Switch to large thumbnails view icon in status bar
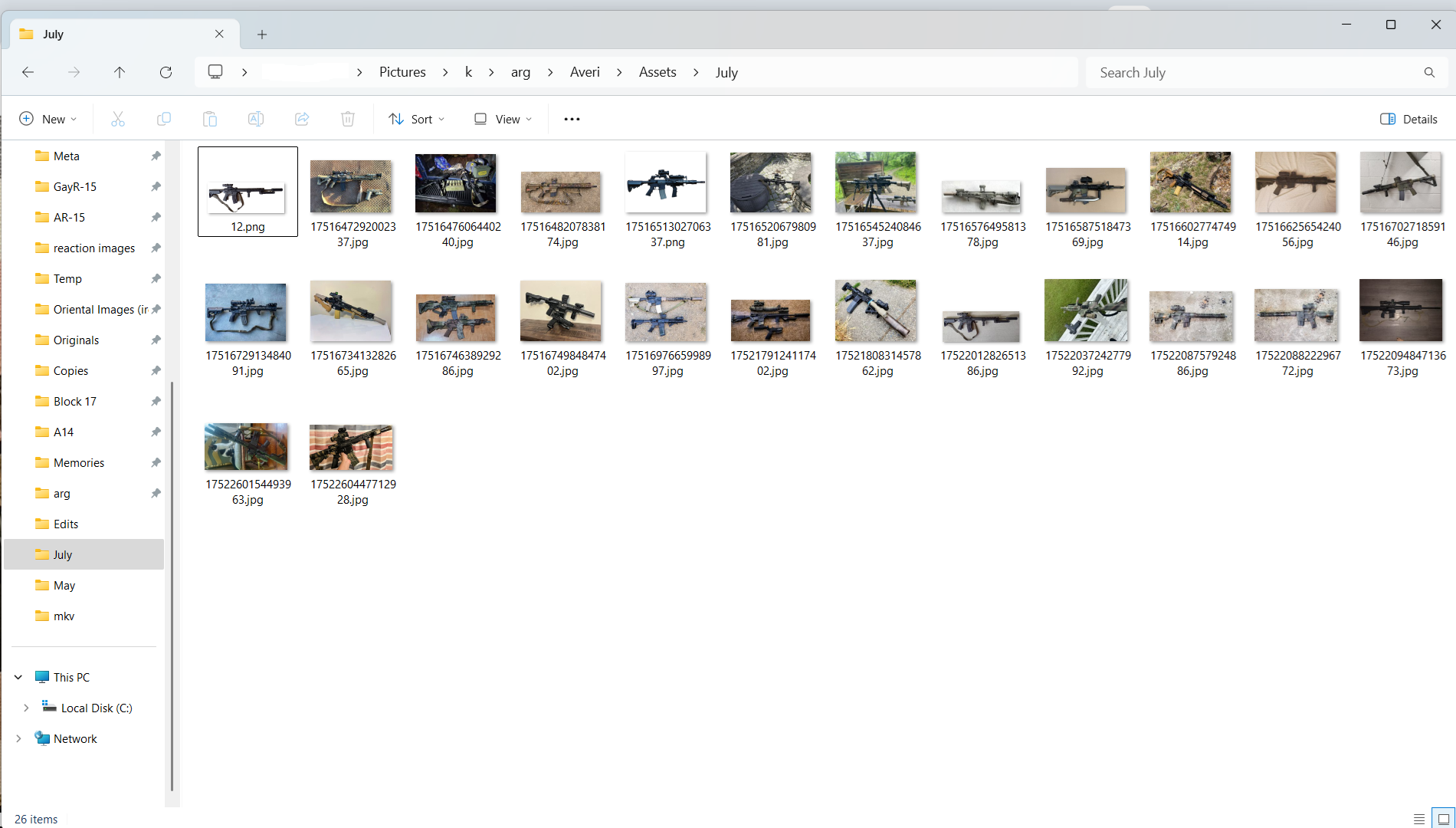1456x828 pixels. click(x=1443, y=819)
